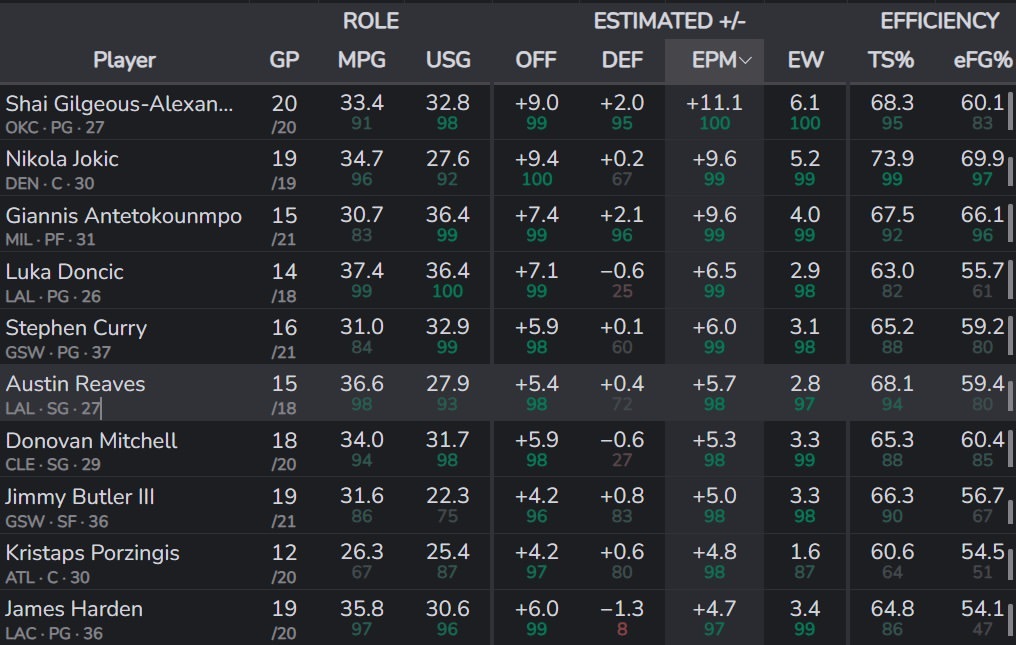
Task: Open Luka Doncic's profile link
Action: pyautogui.click(x=62, y=272)
